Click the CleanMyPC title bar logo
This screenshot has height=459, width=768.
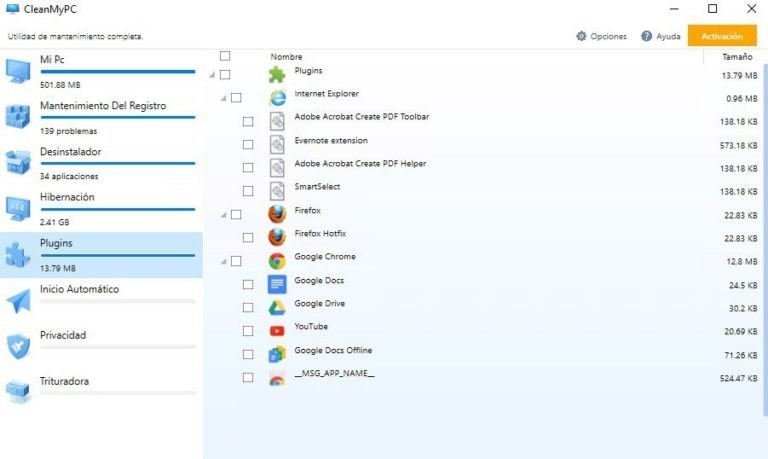click(12, 9)
